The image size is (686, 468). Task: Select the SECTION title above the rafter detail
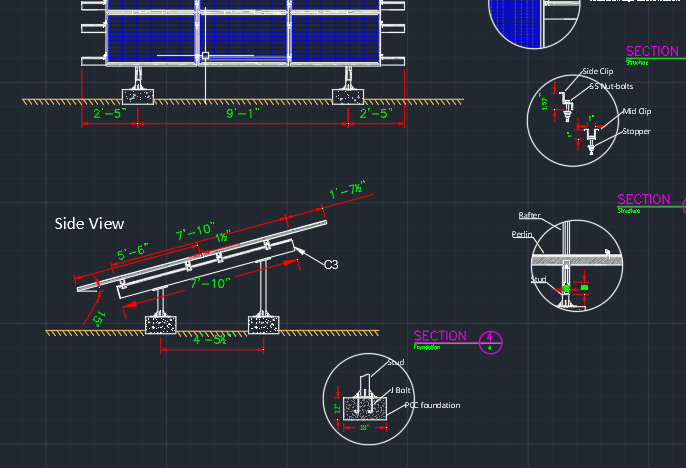(x=644, y=199)
